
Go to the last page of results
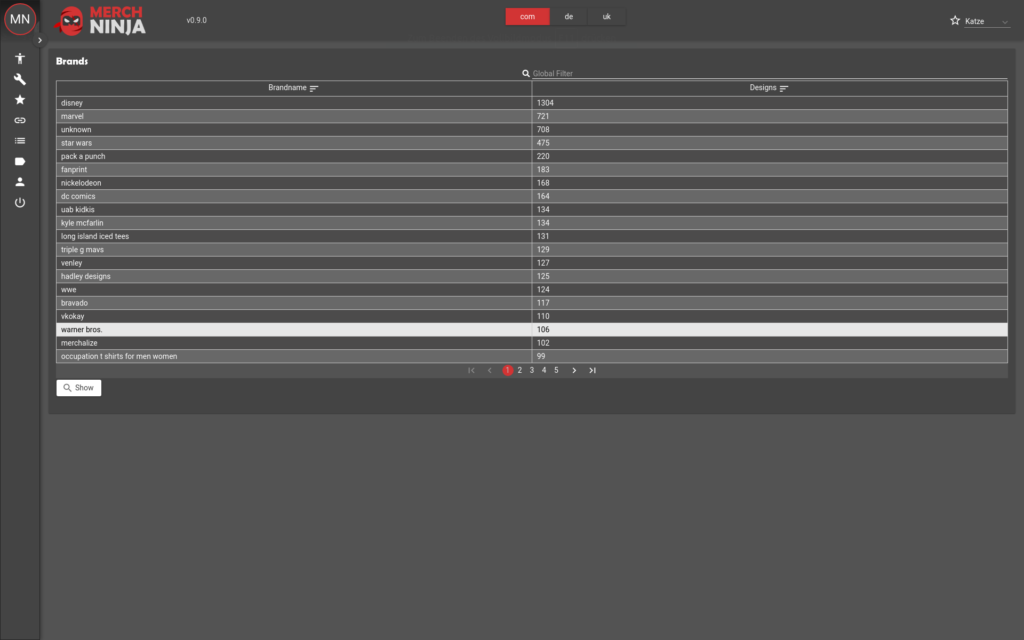tap(592, 370)
